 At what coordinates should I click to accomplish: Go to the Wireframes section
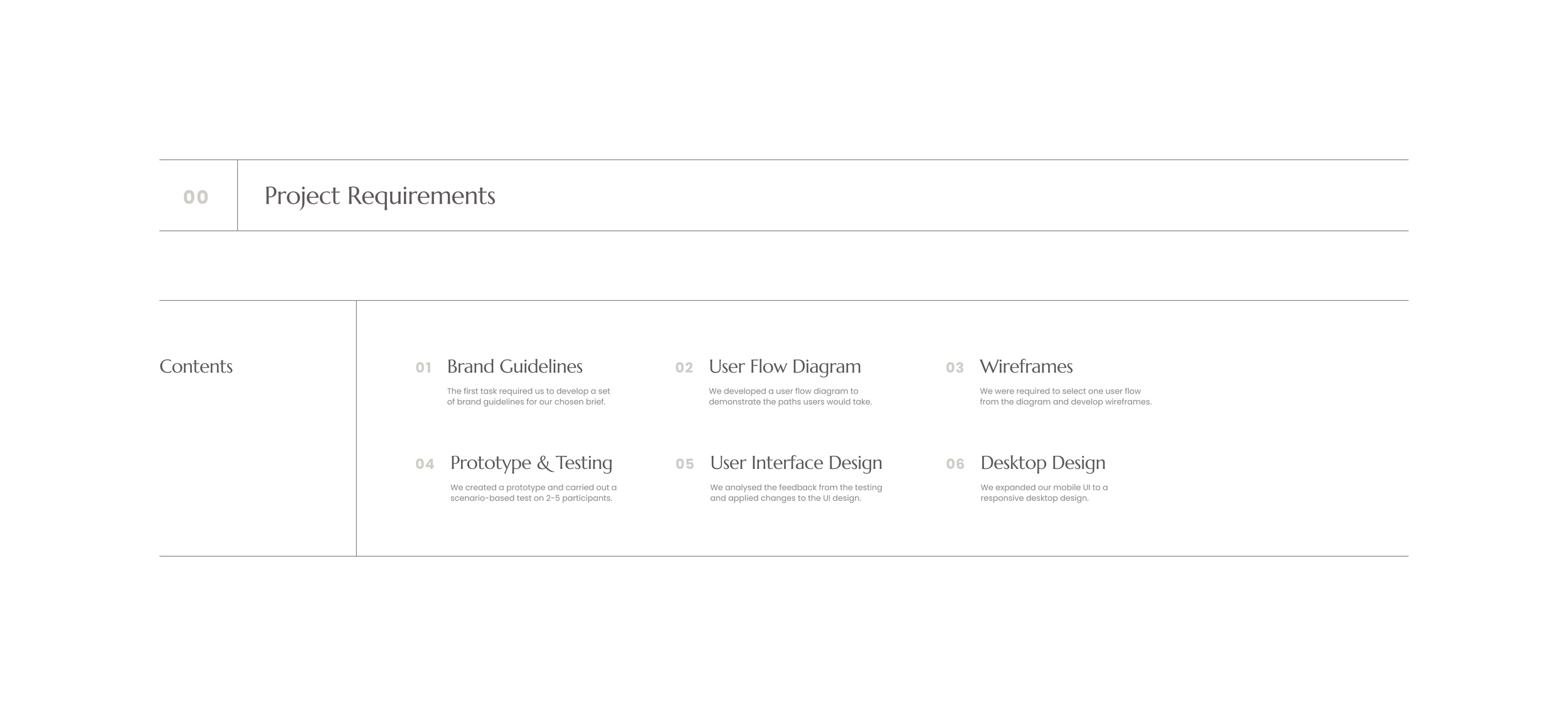(x=1026, y=366)
